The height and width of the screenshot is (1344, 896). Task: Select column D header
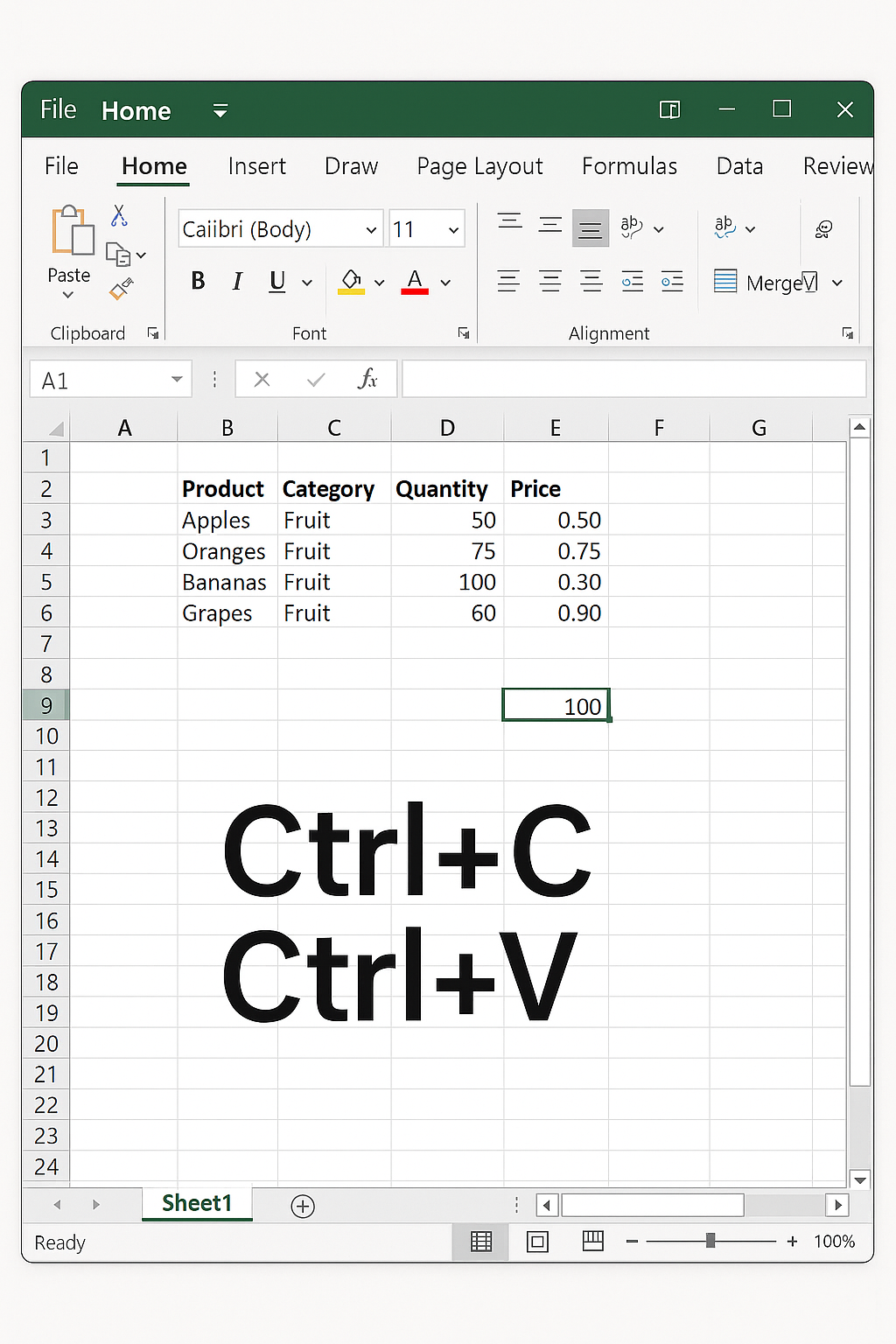[x=447, y=428]
